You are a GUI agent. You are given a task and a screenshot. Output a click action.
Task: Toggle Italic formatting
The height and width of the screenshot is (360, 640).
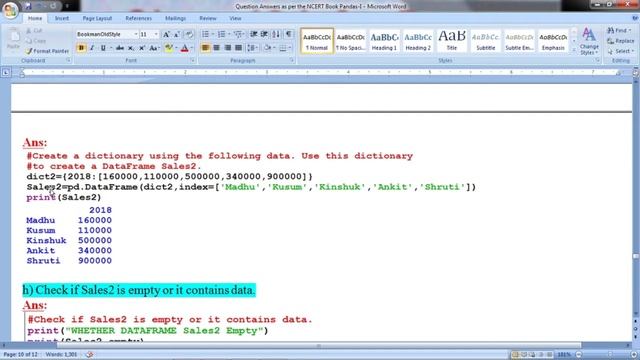tap(92, 48)
